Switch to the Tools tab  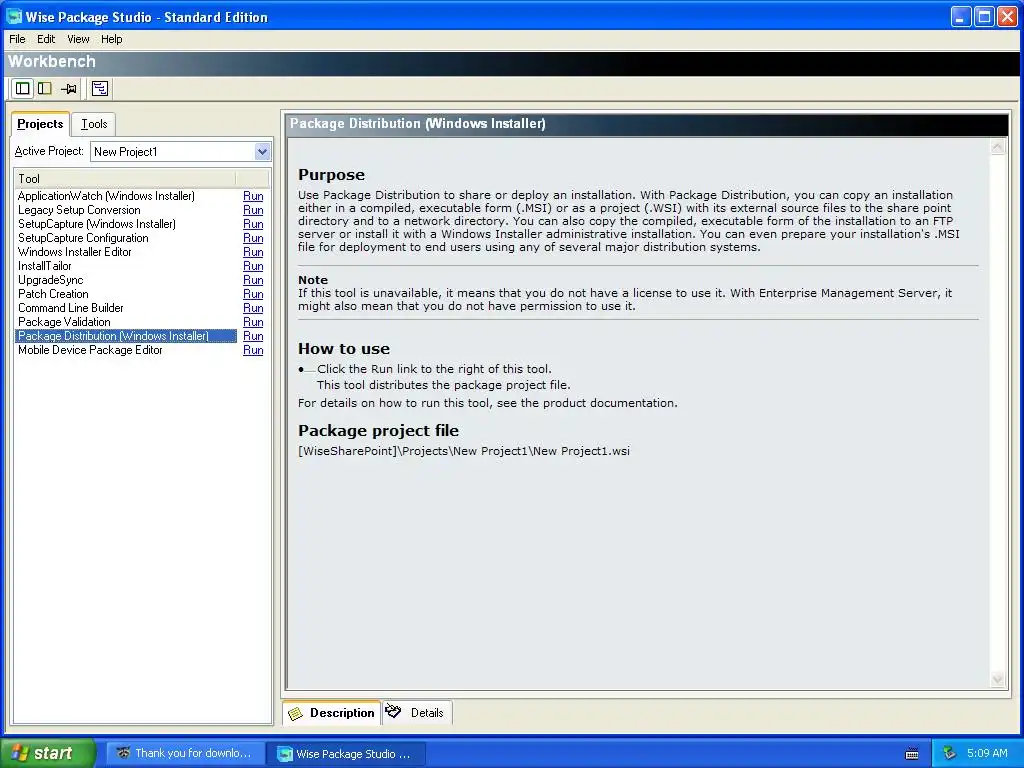tap(94, 123)
